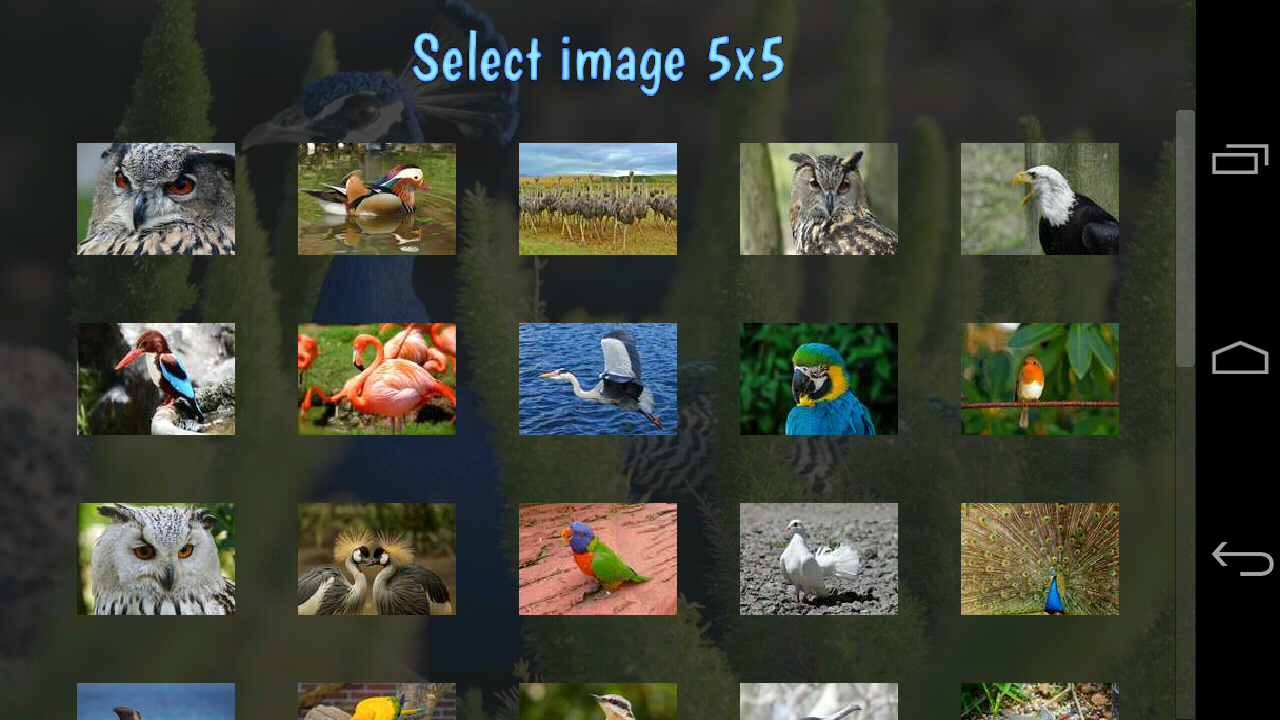Select the kingfisher with red beak image
The image size is (1280, 720).
[156, 379]
